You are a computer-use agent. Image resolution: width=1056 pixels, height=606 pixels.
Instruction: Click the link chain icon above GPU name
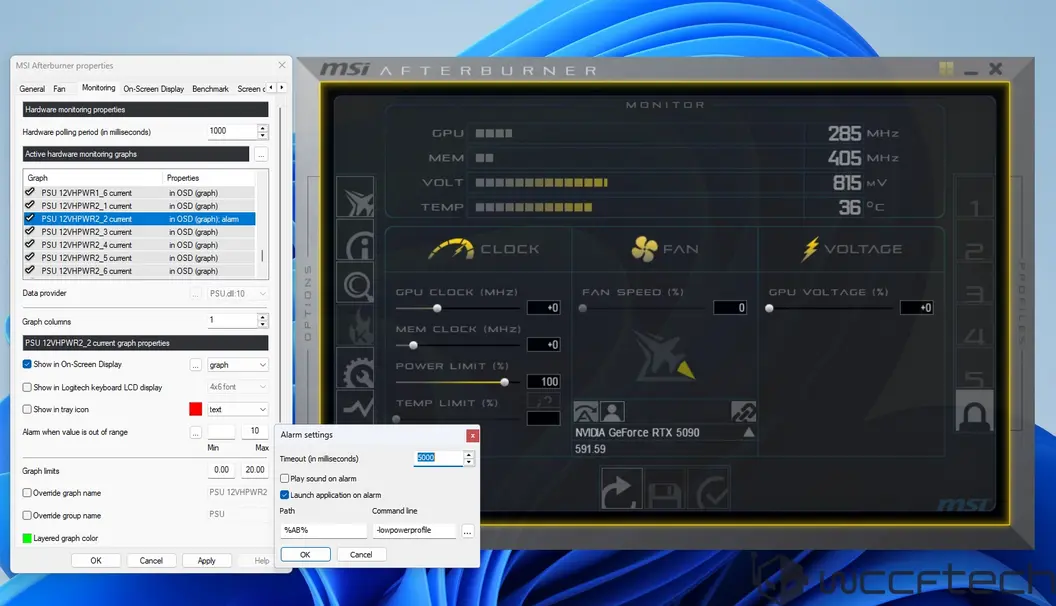click(x=744, y=411)
